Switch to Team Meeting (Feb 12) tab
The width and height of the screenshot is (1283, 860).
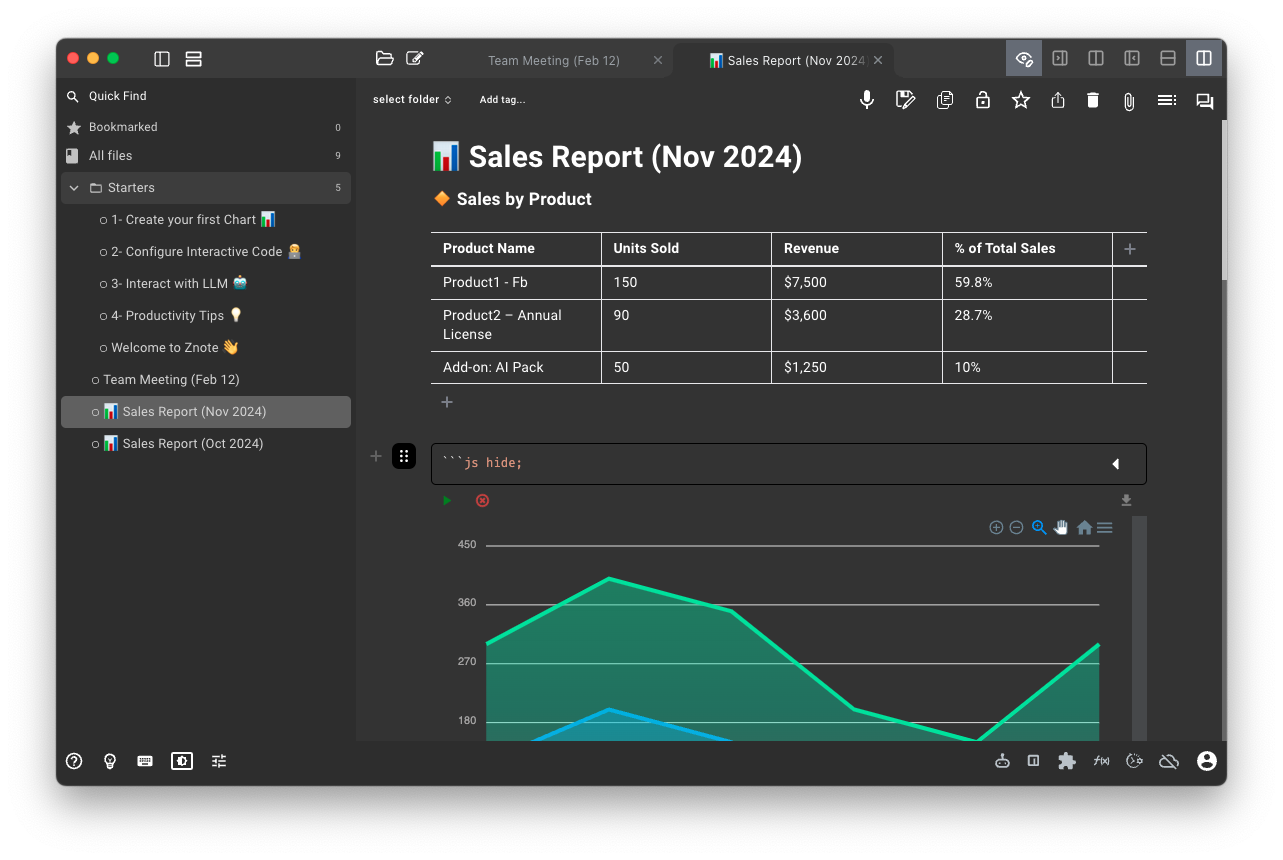tap(554, 61)
